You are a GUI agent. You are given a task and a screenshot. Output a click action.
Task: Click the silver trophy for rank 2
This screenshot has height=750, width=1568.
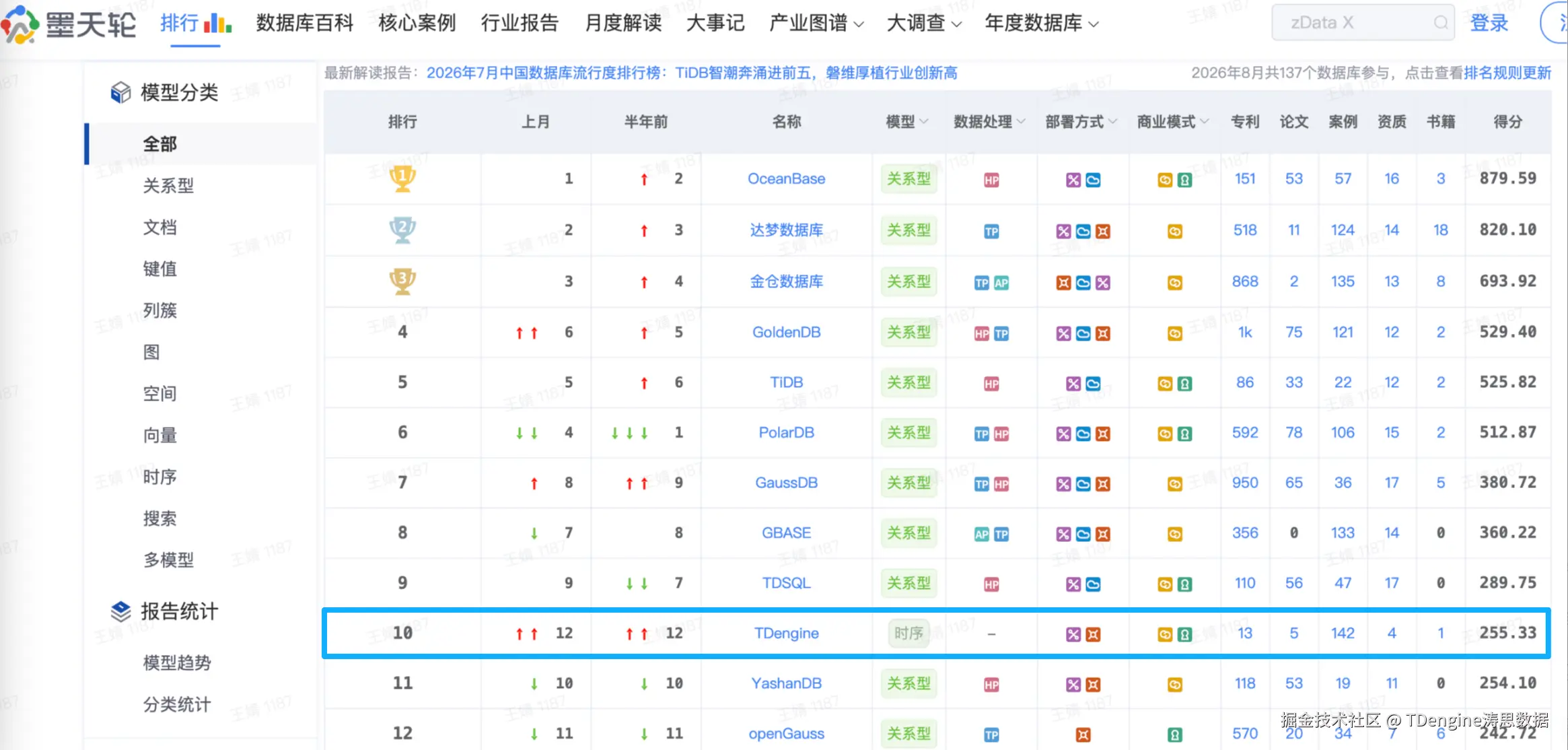pos(402,230)
